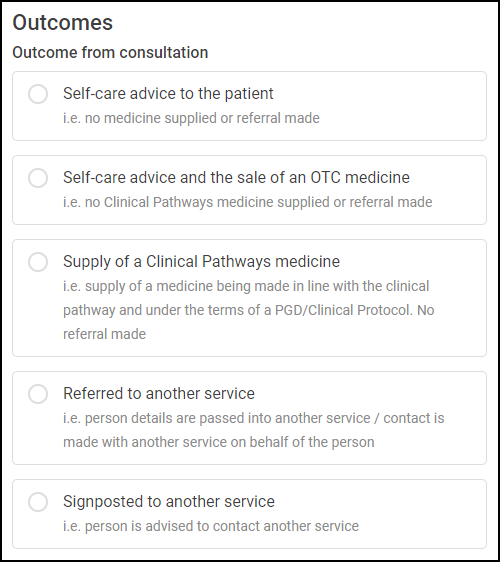
Task: Click the 'Referred to another service' option title
Action: [159, 394]
